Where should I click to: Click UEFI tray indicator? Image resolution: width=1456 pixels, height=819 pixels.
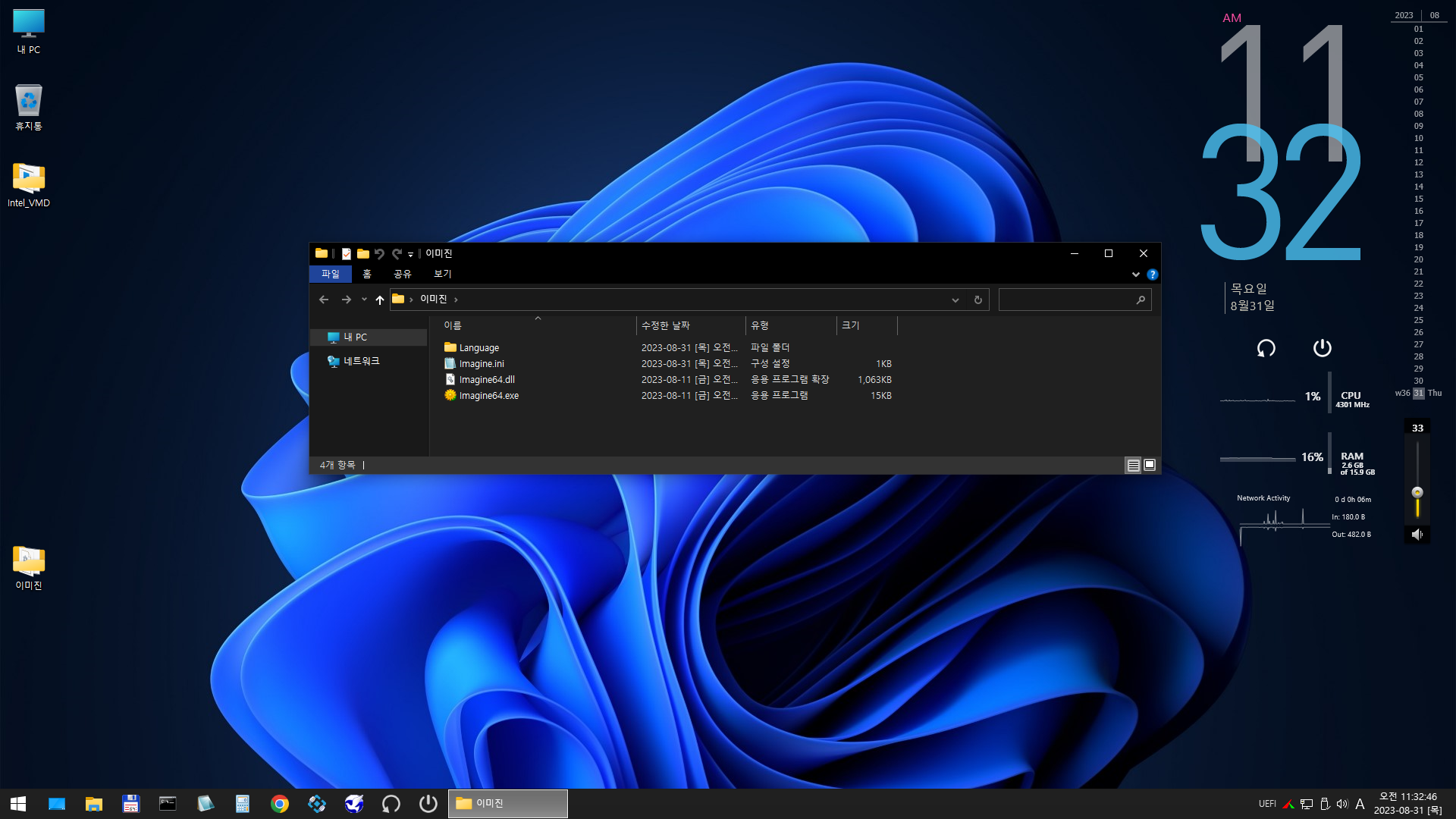(x=1267, y=804)
